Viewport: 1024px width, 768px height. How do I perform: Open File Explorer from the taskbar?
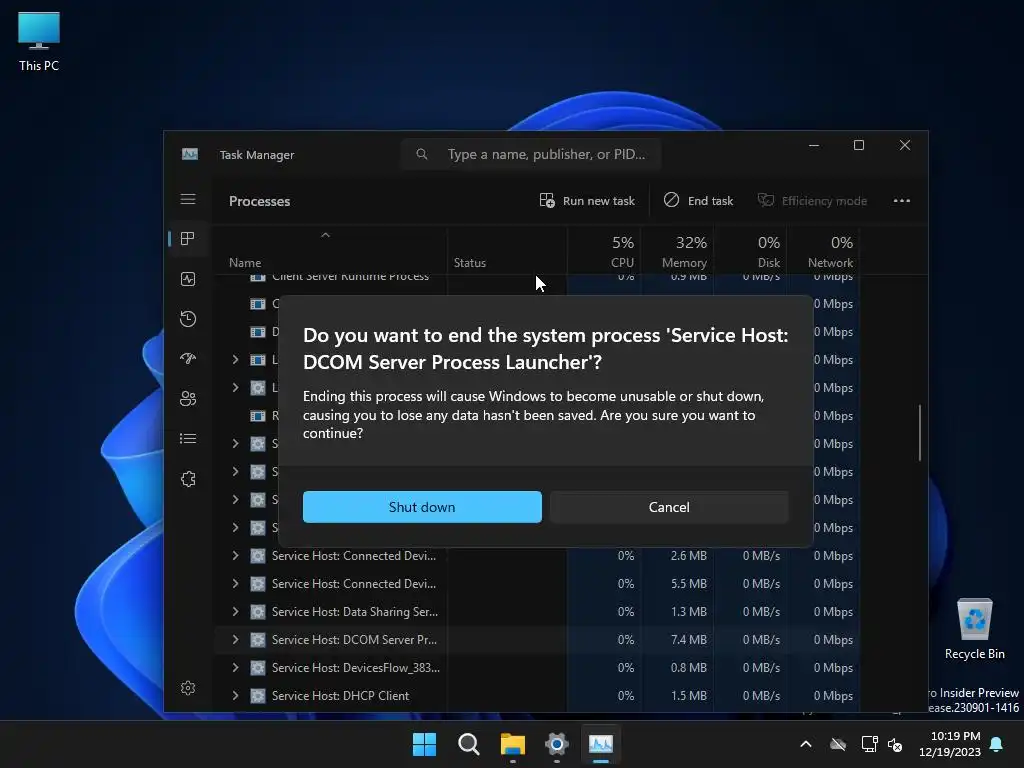click(513, 744)
